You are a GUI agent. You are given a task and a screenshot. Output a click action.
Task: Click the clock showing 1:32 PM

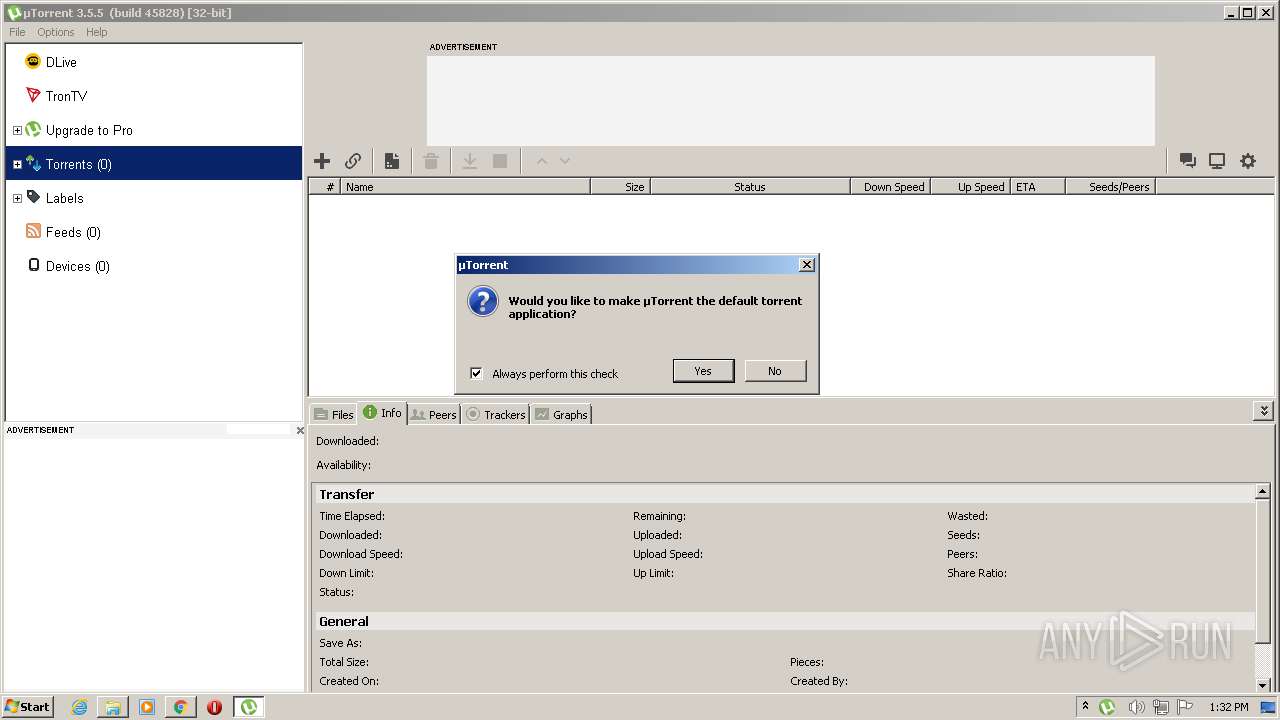pyautogui.click(x=1229, y=707)
